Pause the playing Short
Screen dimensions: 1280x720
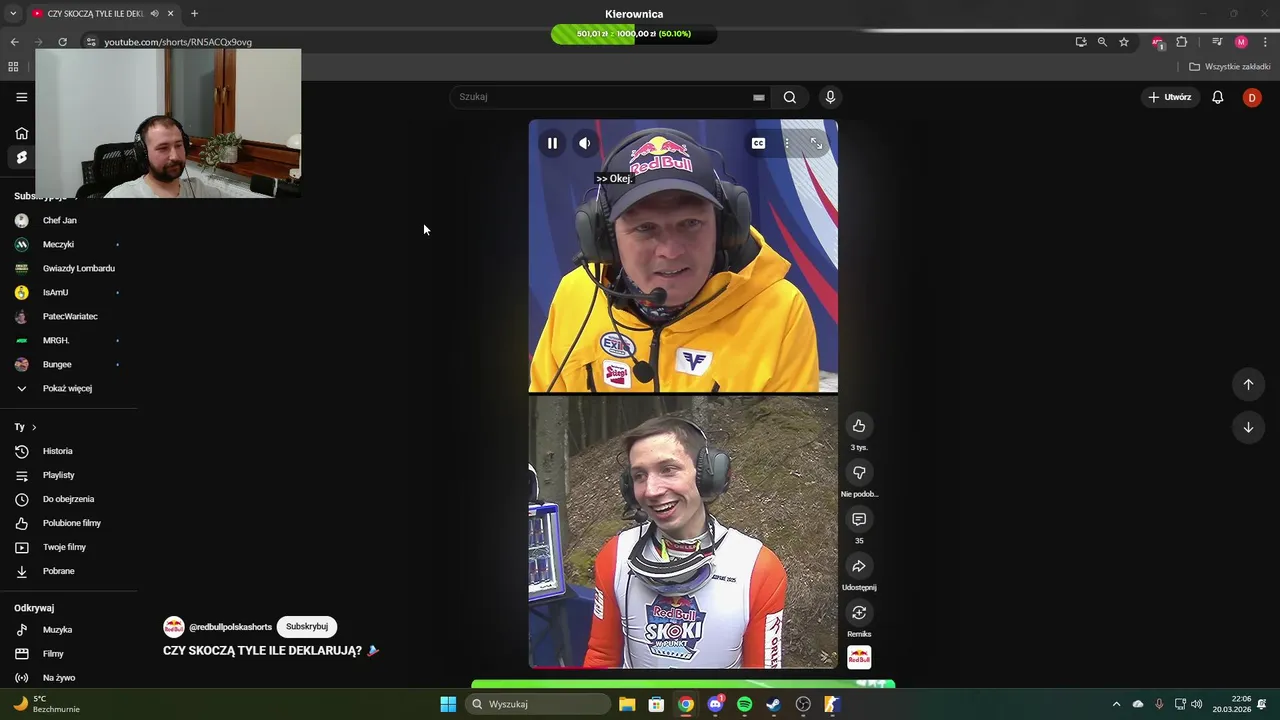tap(552, 143)
